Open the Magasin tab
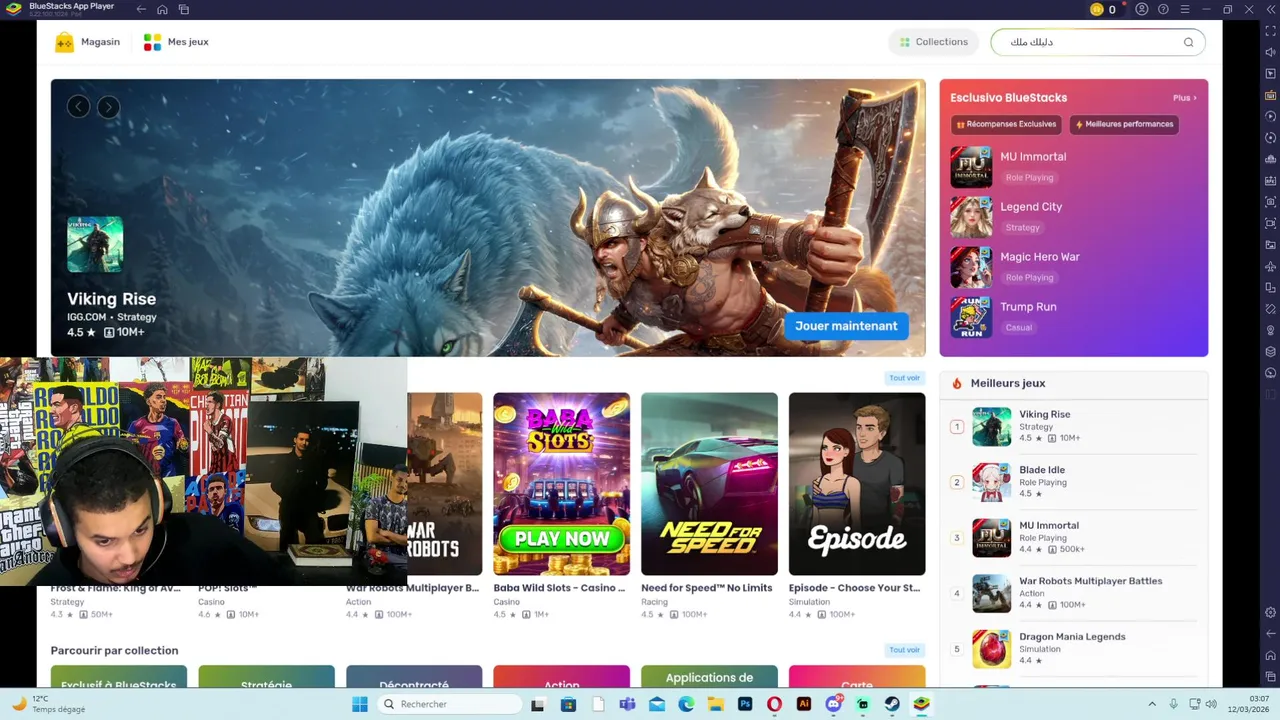 coord(88,42)
